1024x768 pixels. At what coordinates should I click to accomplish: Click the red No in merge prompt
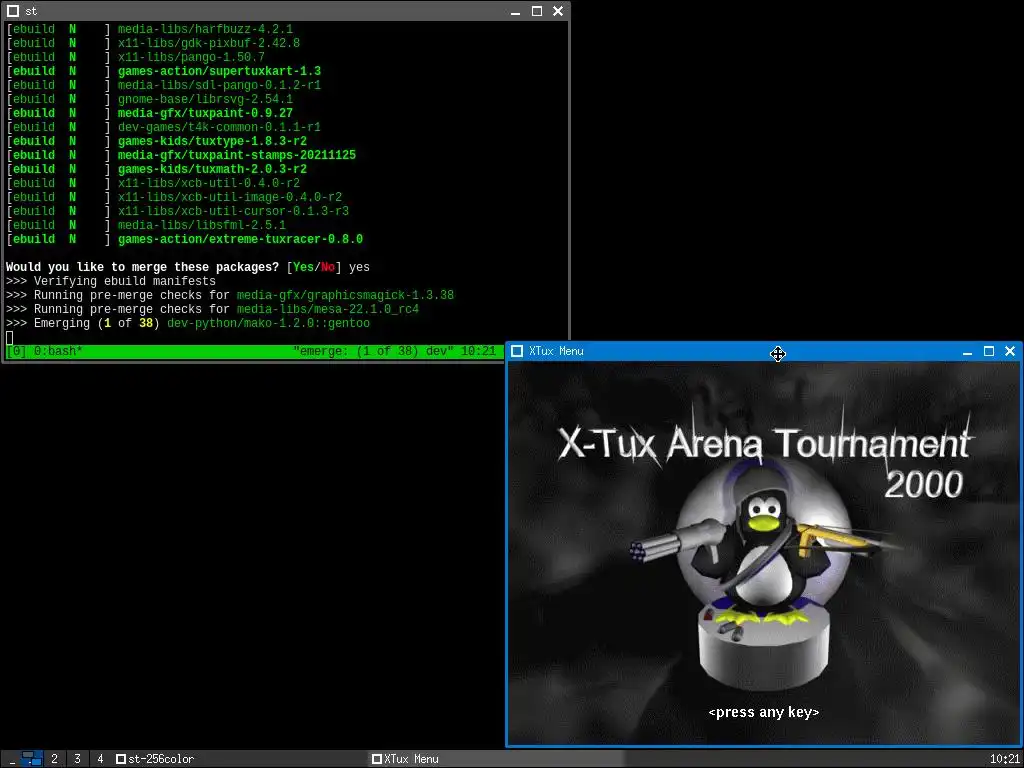click(x=328, y=267)
